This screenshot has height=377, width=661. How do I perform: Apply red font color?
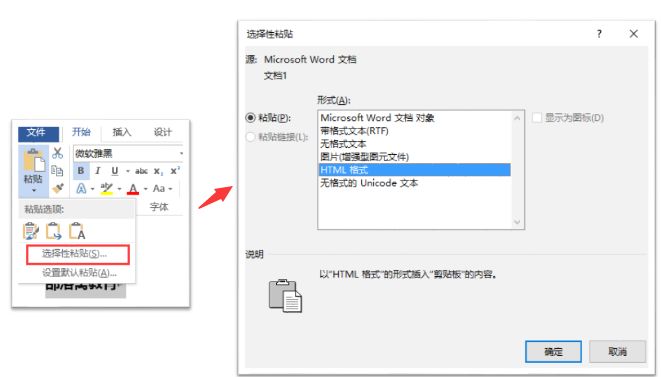coord(133,189)
